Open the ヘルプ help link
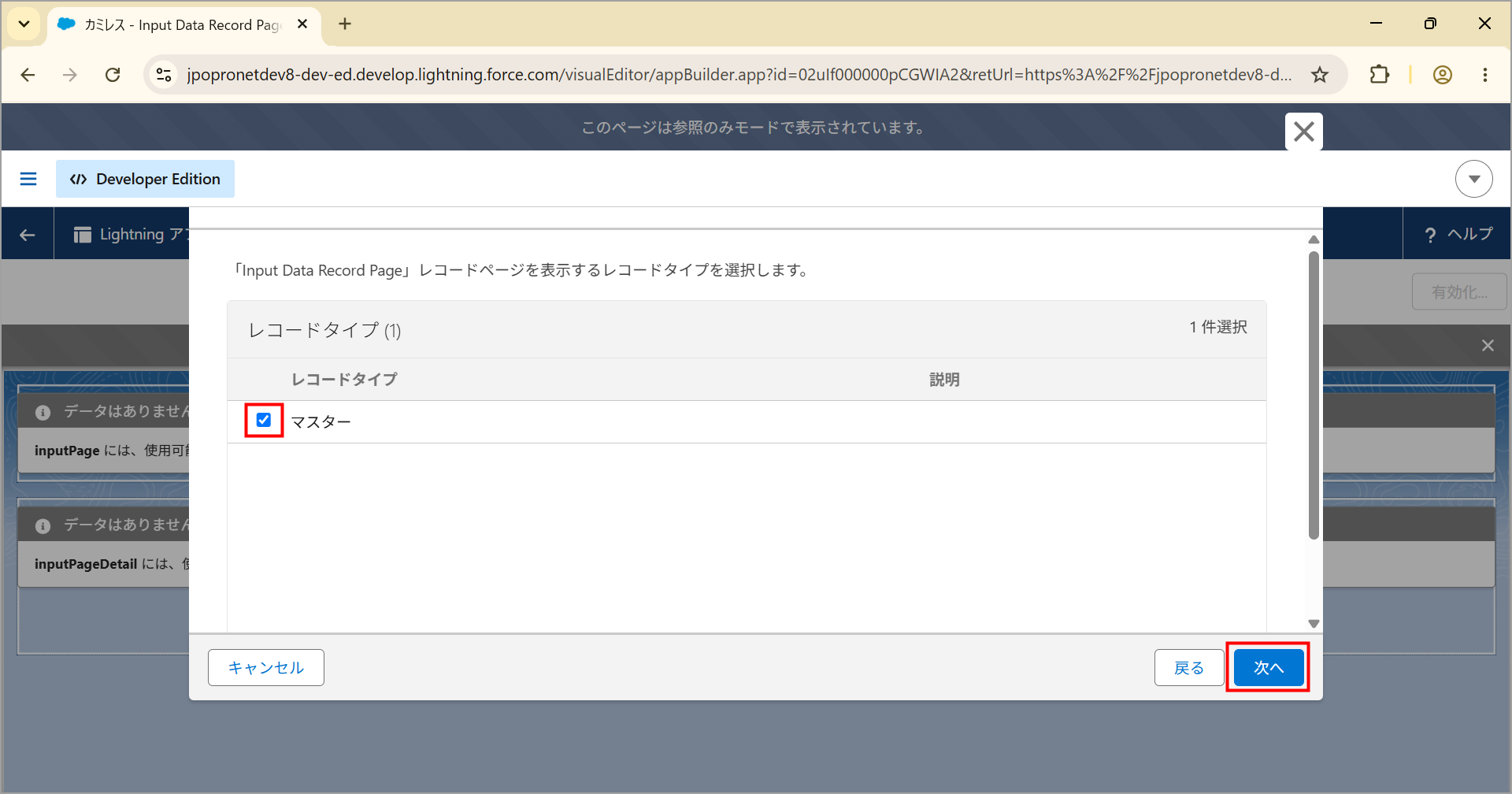1512x794 pixels. click(1458, 235)
